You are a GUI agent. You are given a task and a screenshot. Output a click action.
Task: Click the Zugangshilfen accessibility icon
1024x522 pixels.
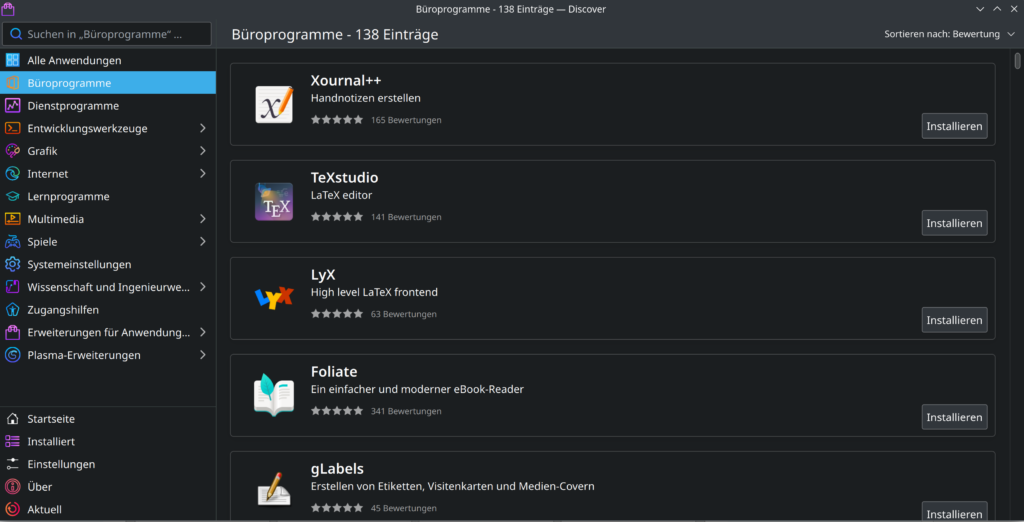(x=12, y=310)
